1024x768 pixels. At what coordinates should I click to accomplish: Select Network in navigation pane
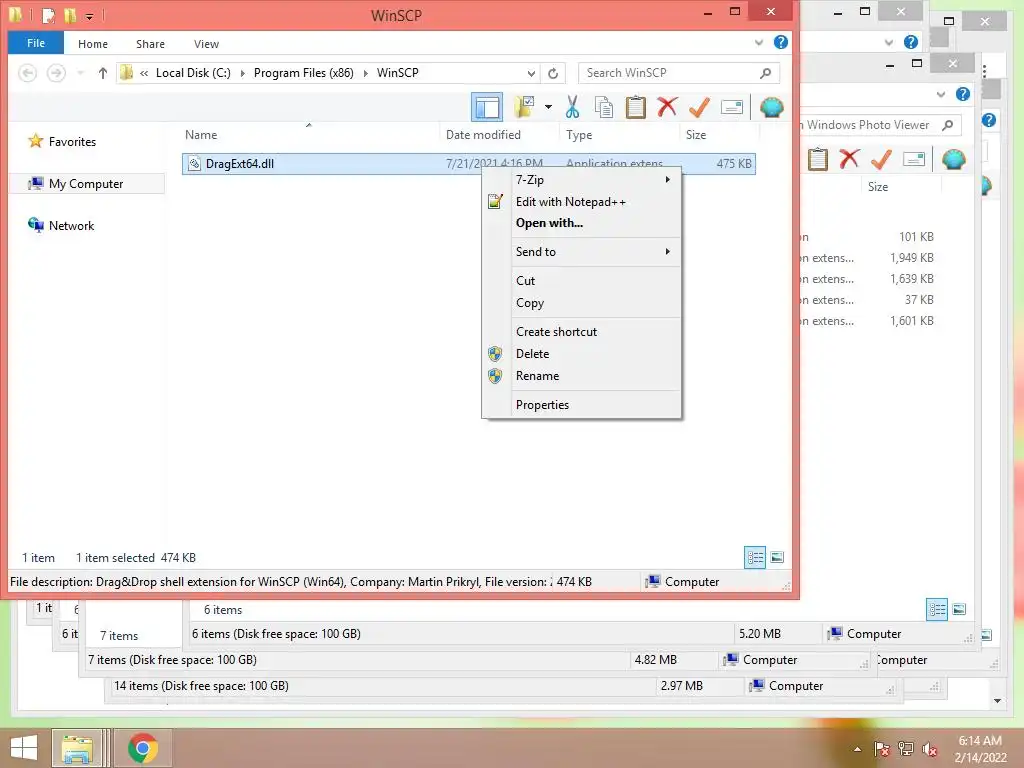click(61, 225)
